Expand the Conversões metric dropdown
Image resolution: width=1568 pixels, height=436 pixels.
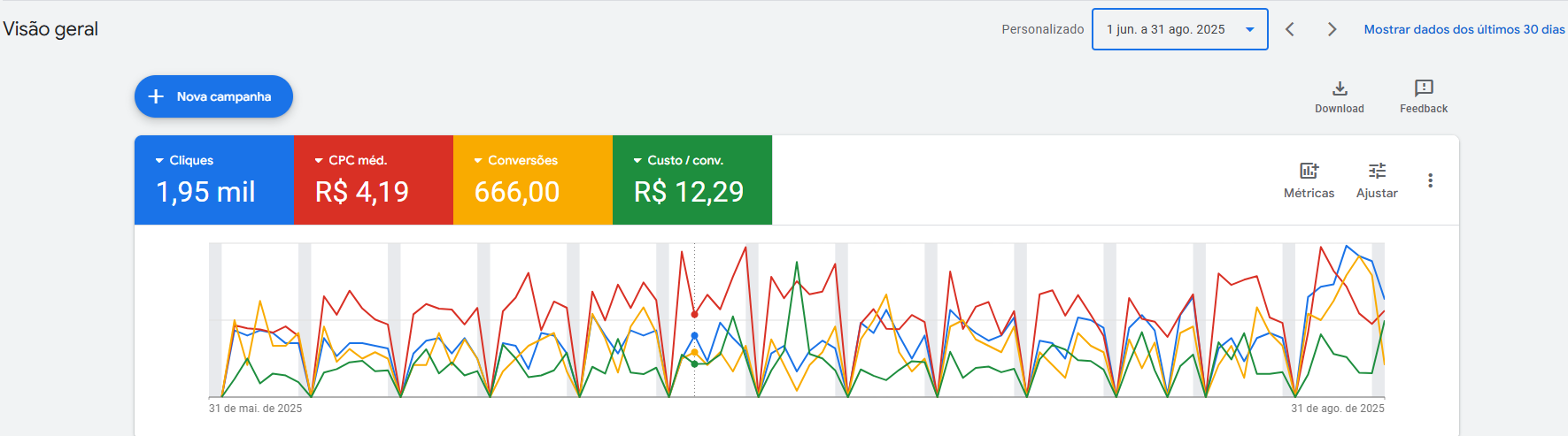pos(478,160)
